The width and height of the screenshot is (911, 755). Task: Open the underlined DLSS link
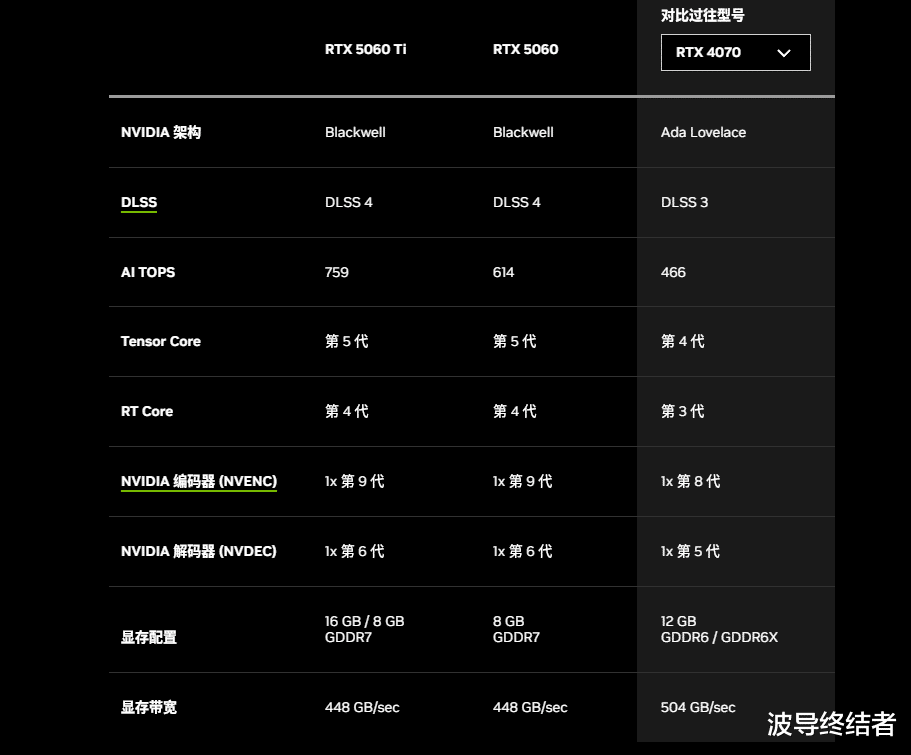coord(139,202)
